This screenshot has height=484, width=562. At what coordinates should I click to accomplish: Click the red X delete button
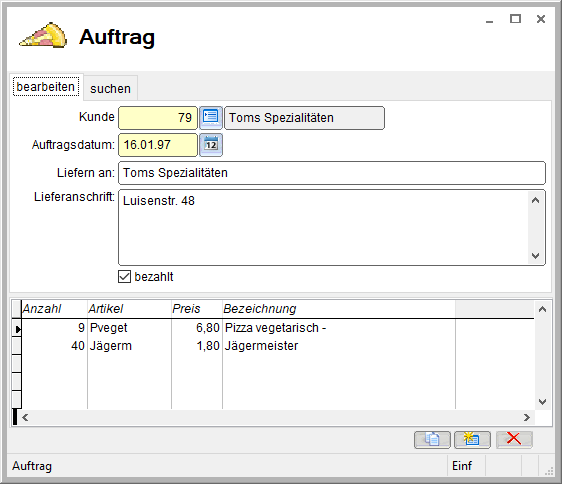(x=514, y=440)
